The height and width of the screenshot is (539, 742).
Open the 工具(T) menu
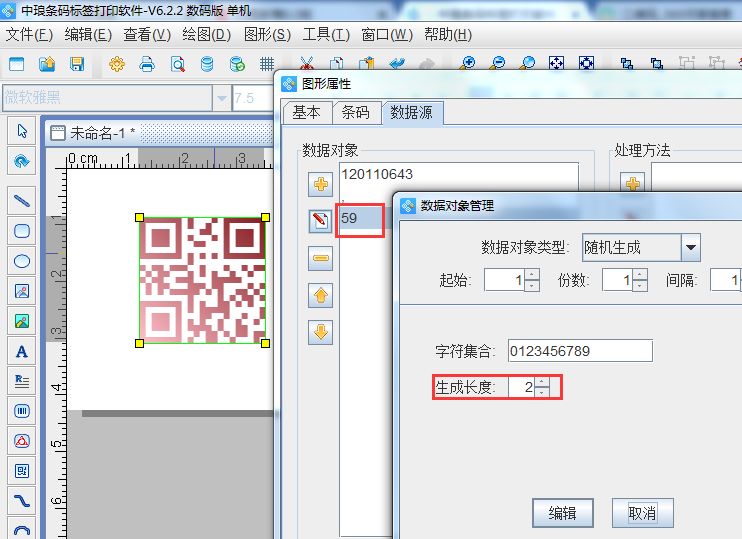coord(326,35)
